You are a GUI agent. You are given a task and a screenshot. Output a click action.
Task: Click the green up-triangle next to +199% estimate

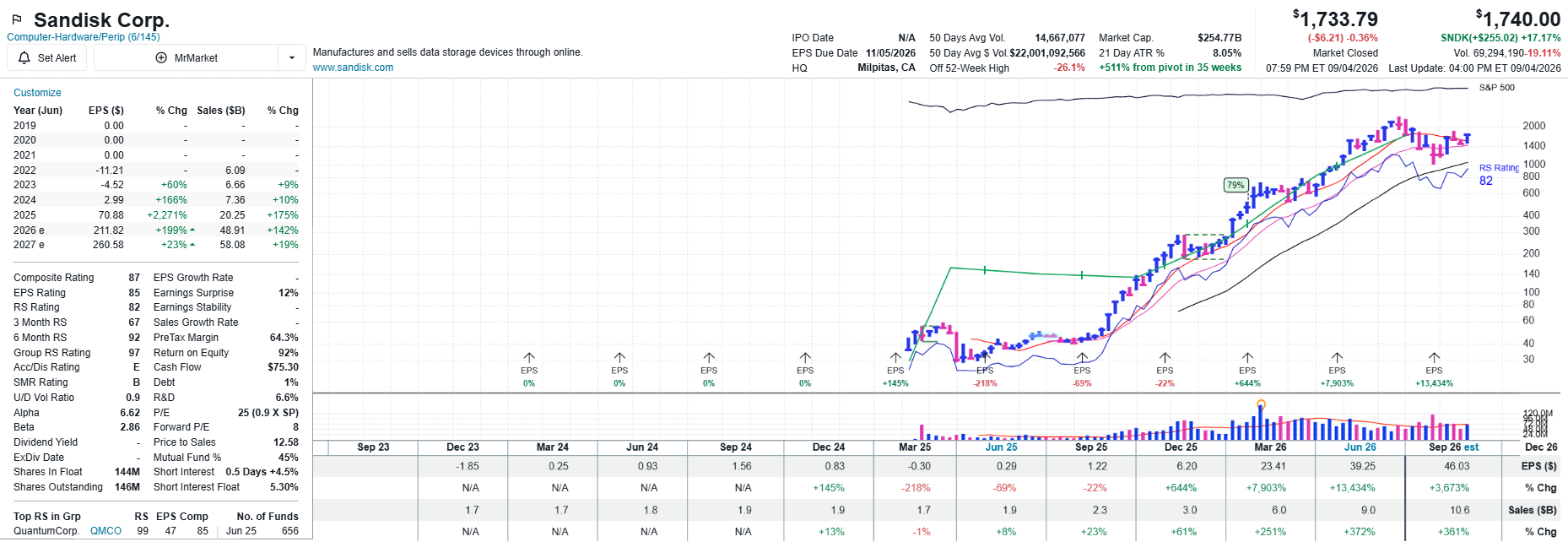point(192,230)
